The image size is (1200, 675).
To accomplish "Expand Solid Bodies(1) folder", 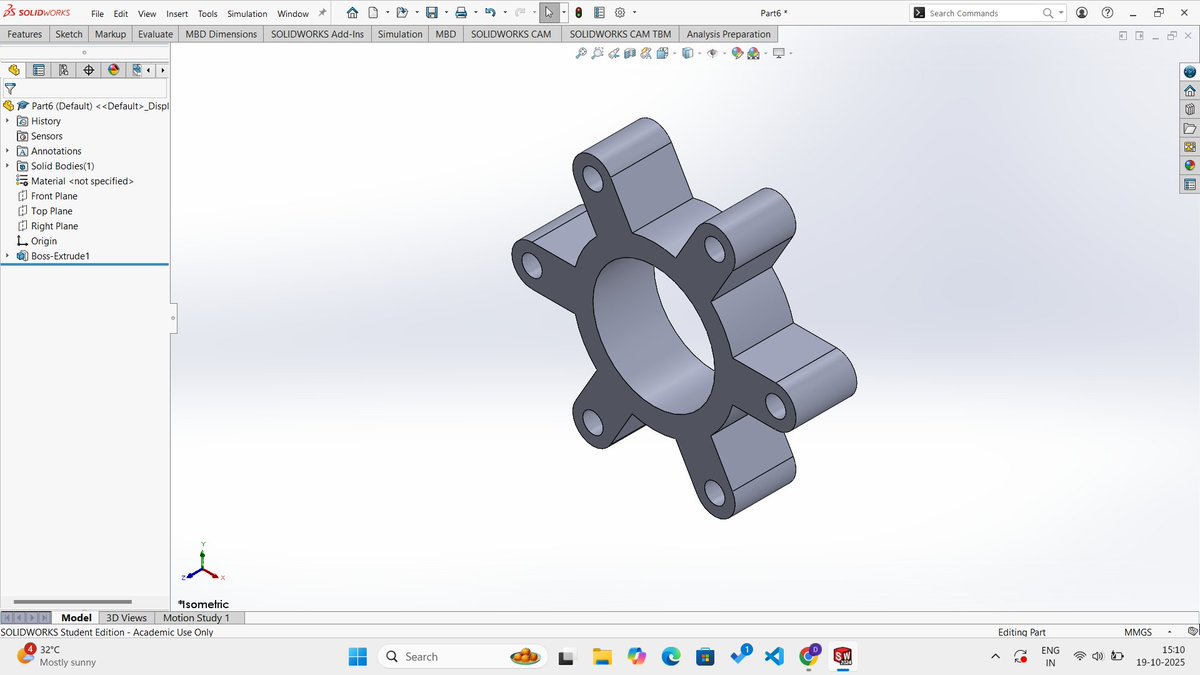I will tap(7, 166).
